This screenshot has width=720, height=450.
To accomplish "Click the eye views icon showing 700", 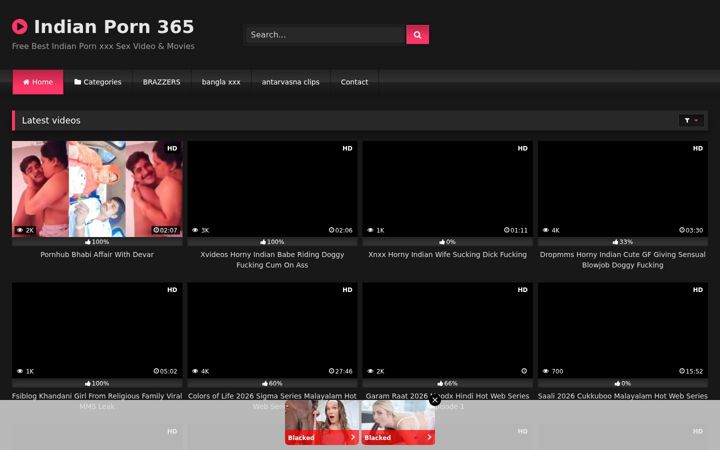I will click(546, 371).
